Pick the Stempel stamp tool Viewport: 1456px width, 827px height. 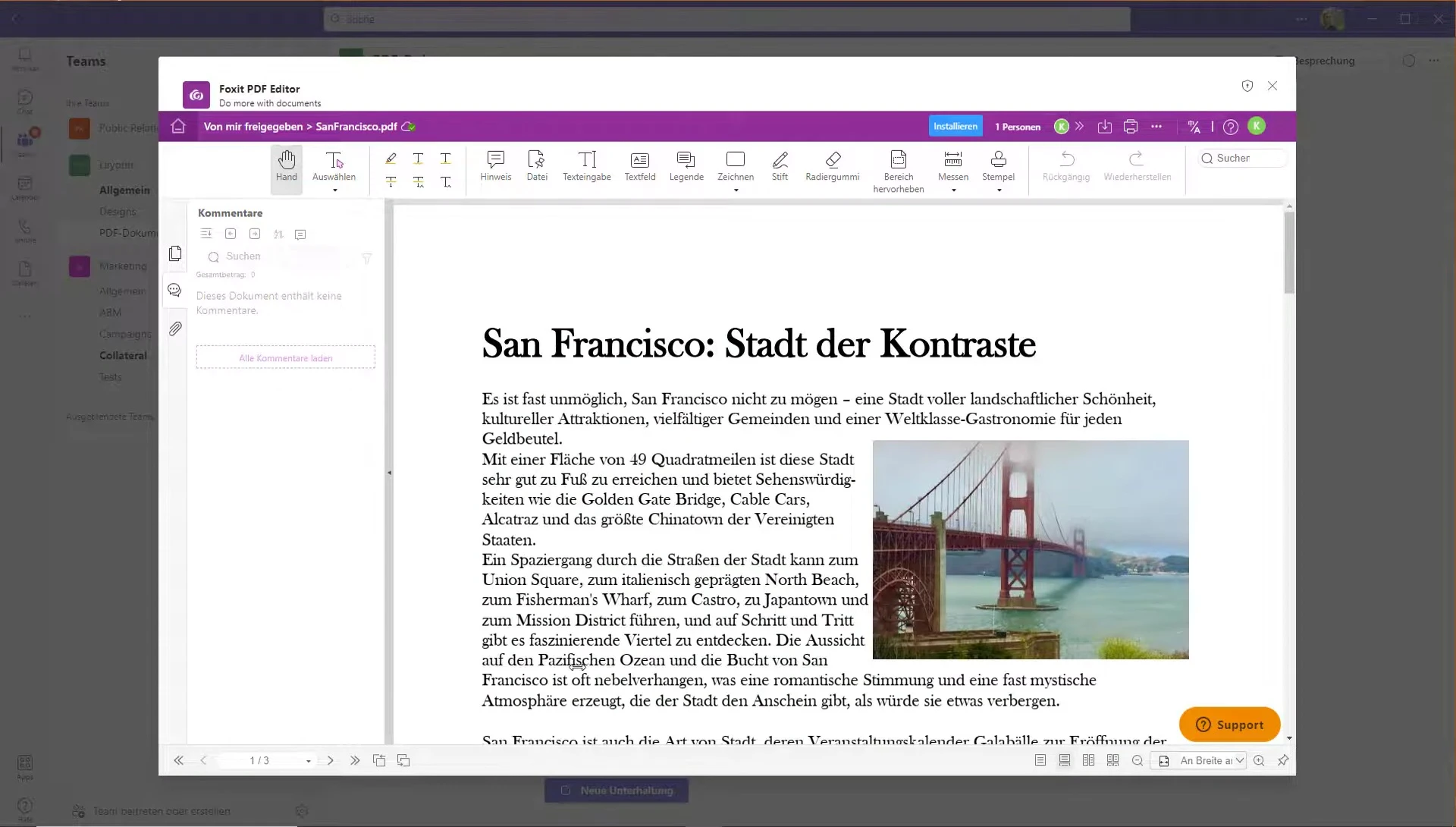999,167
